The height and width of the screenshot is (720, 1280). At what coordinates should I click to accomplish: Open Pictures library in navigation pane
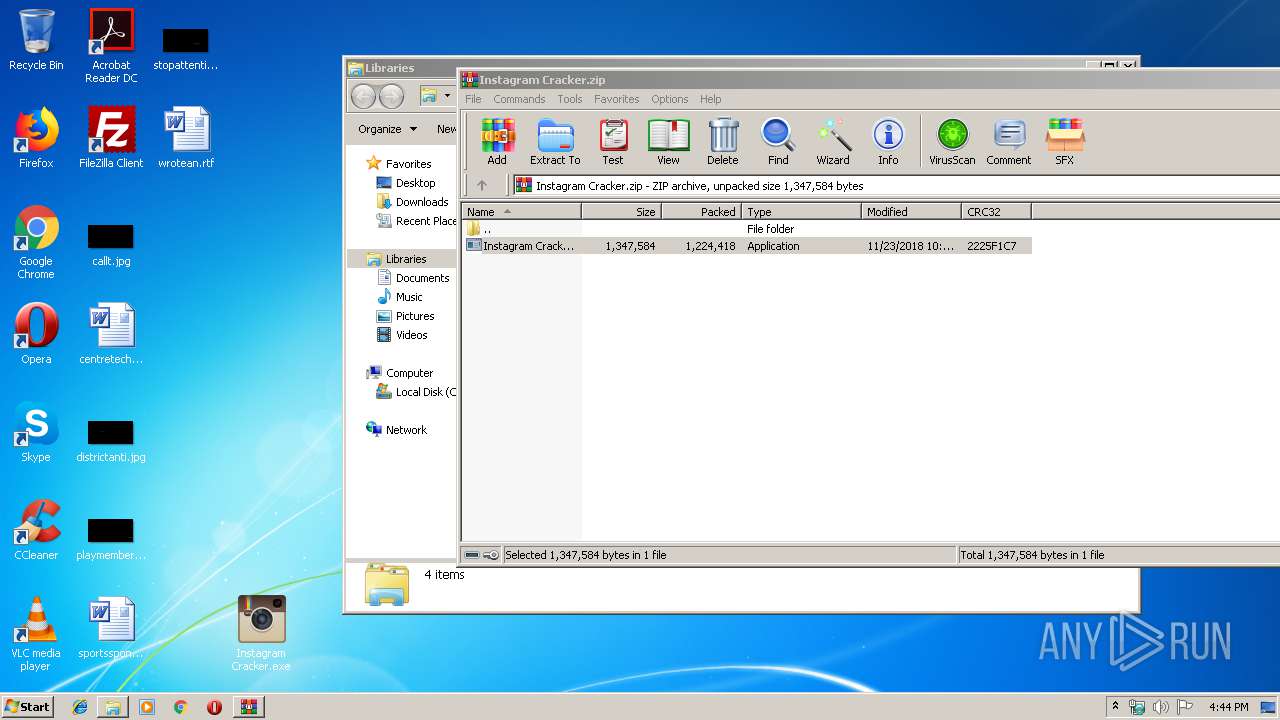click(405, 316)
